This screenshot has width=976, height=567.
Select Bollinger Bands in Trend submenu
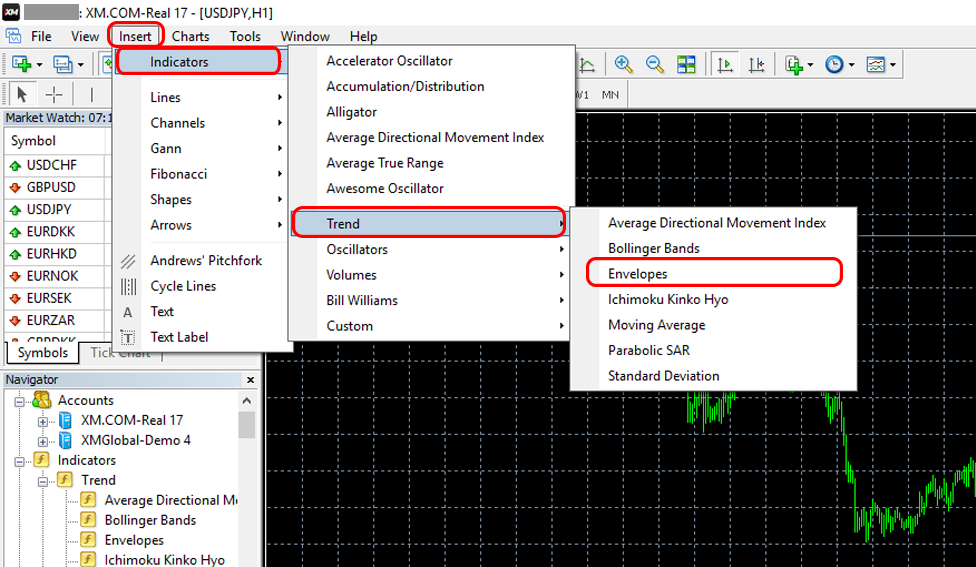tap(713, 248)
